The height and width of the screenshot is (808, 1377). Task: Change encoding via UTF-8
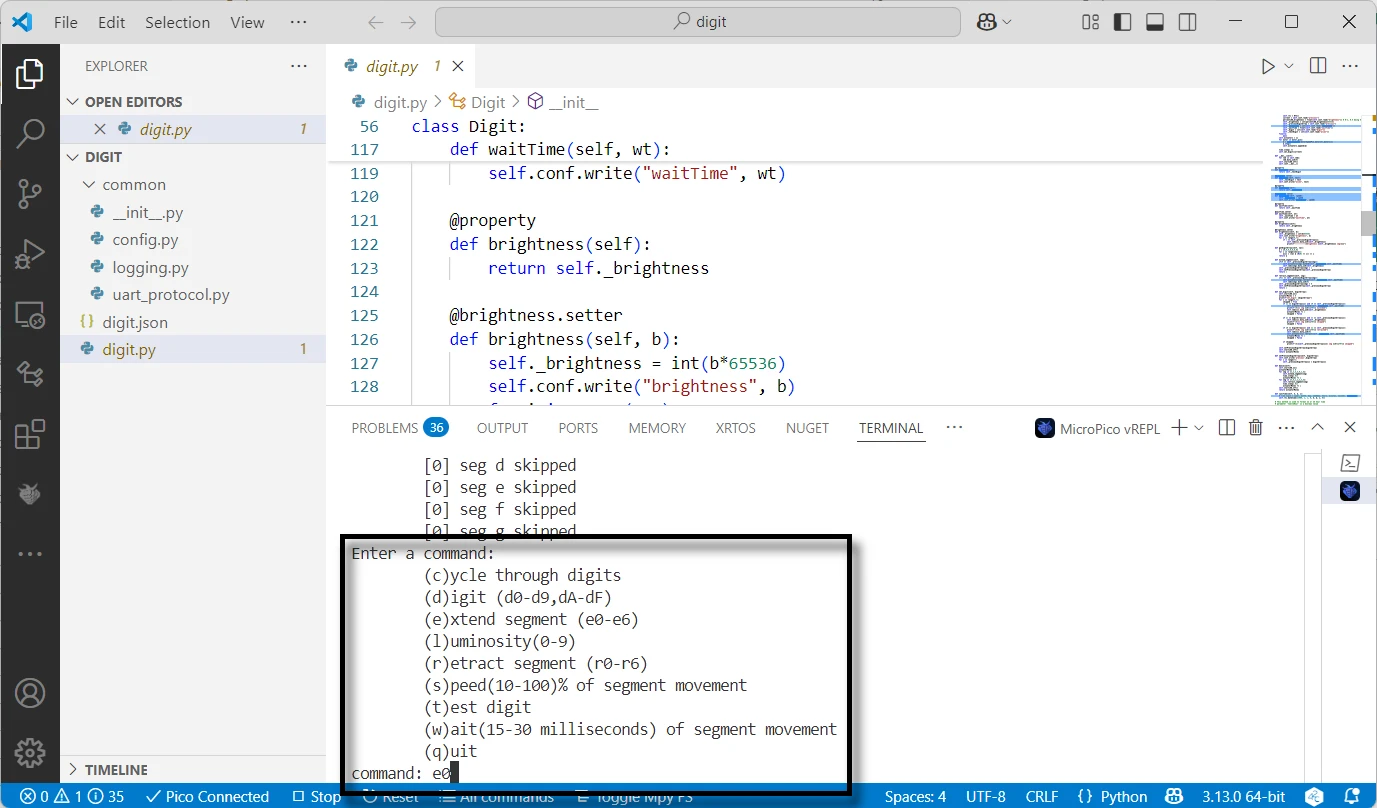[986, 796]
